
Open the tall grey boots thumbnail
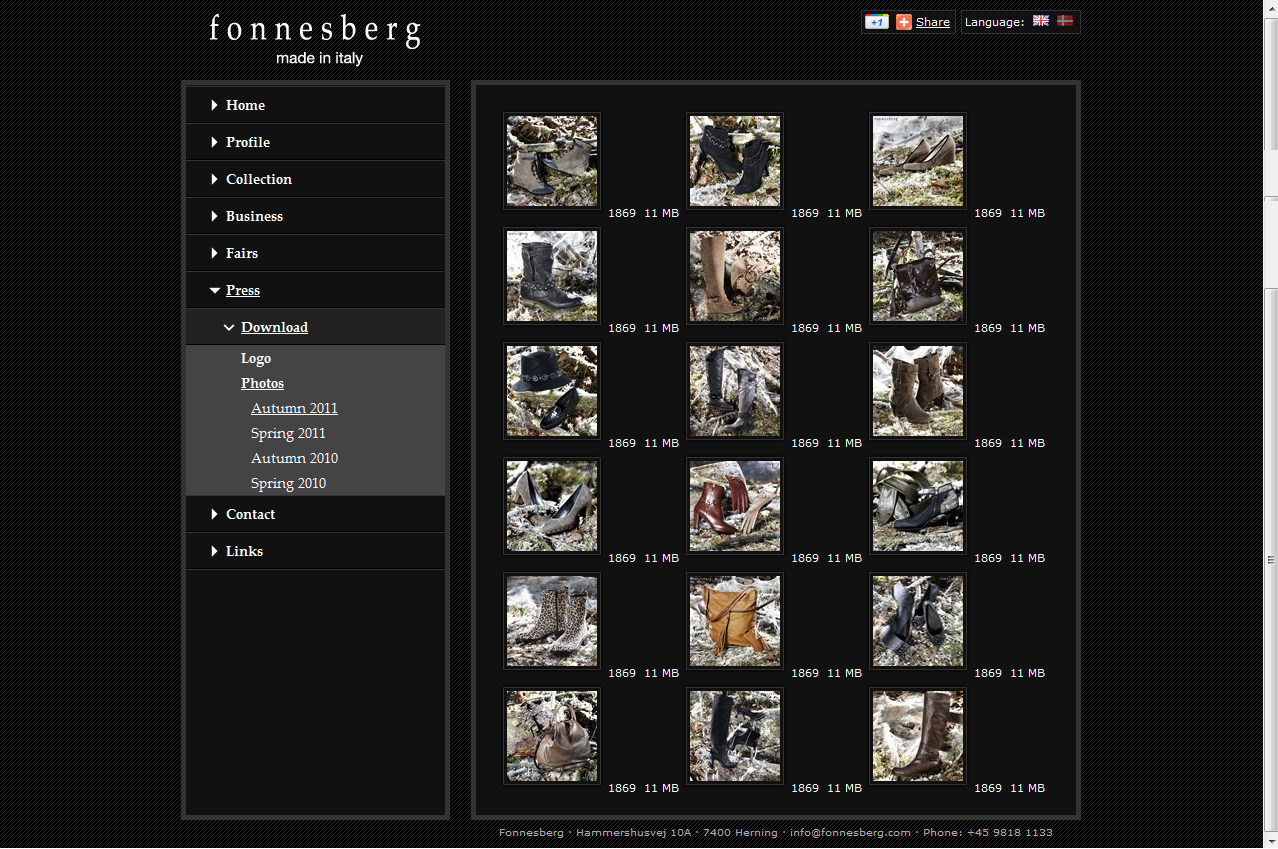point(735,391)
